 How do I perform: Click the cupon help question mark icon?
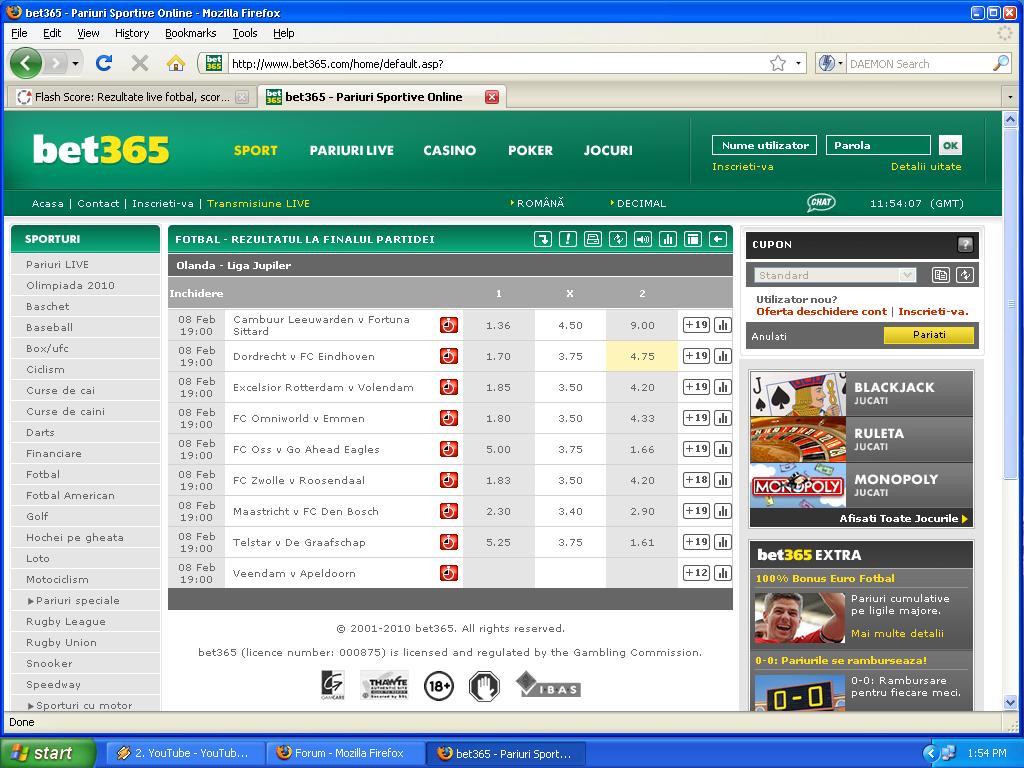(965, 244)
